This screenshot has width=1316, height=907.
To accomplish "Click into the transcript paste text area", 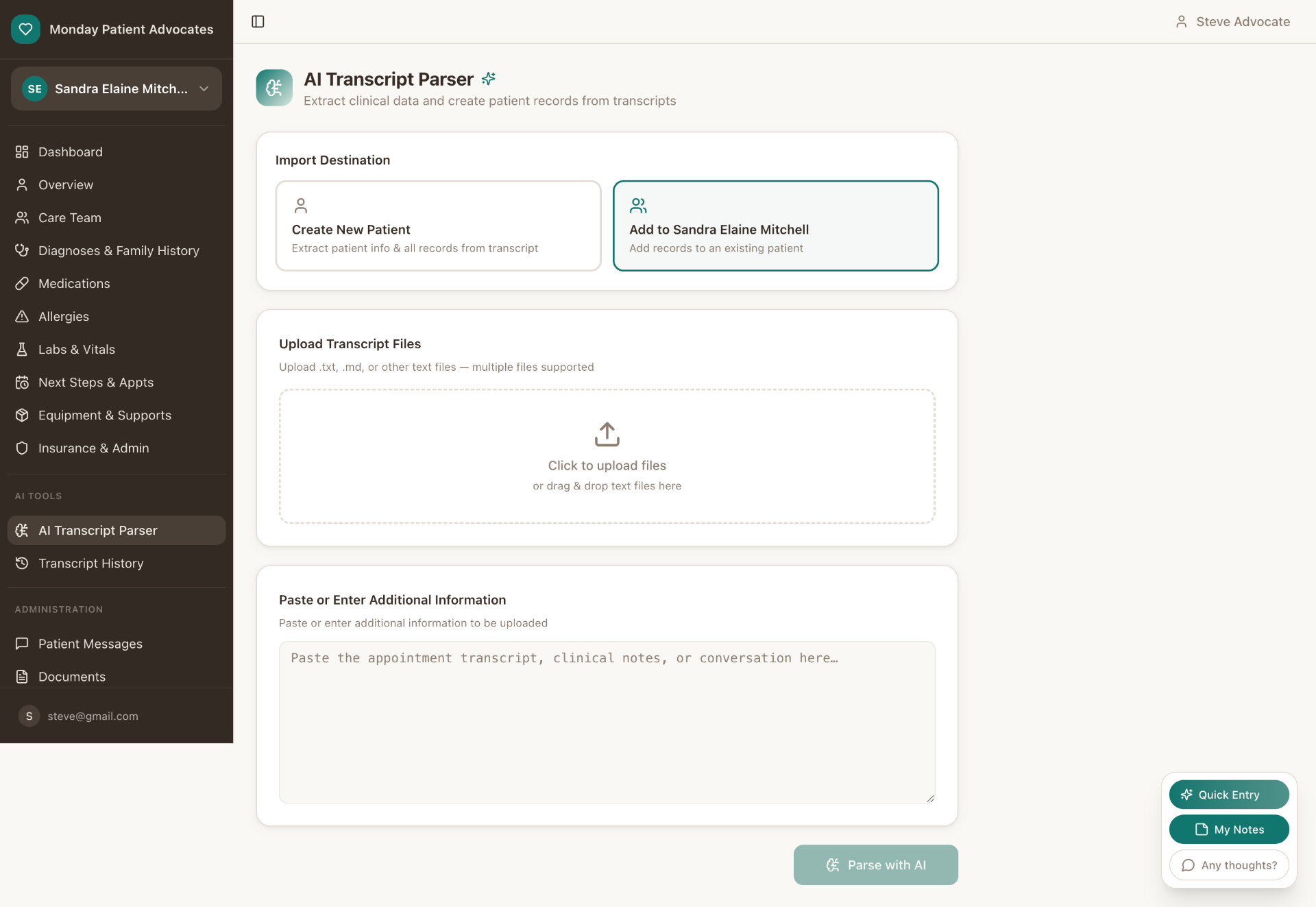I will click(607, 722).
